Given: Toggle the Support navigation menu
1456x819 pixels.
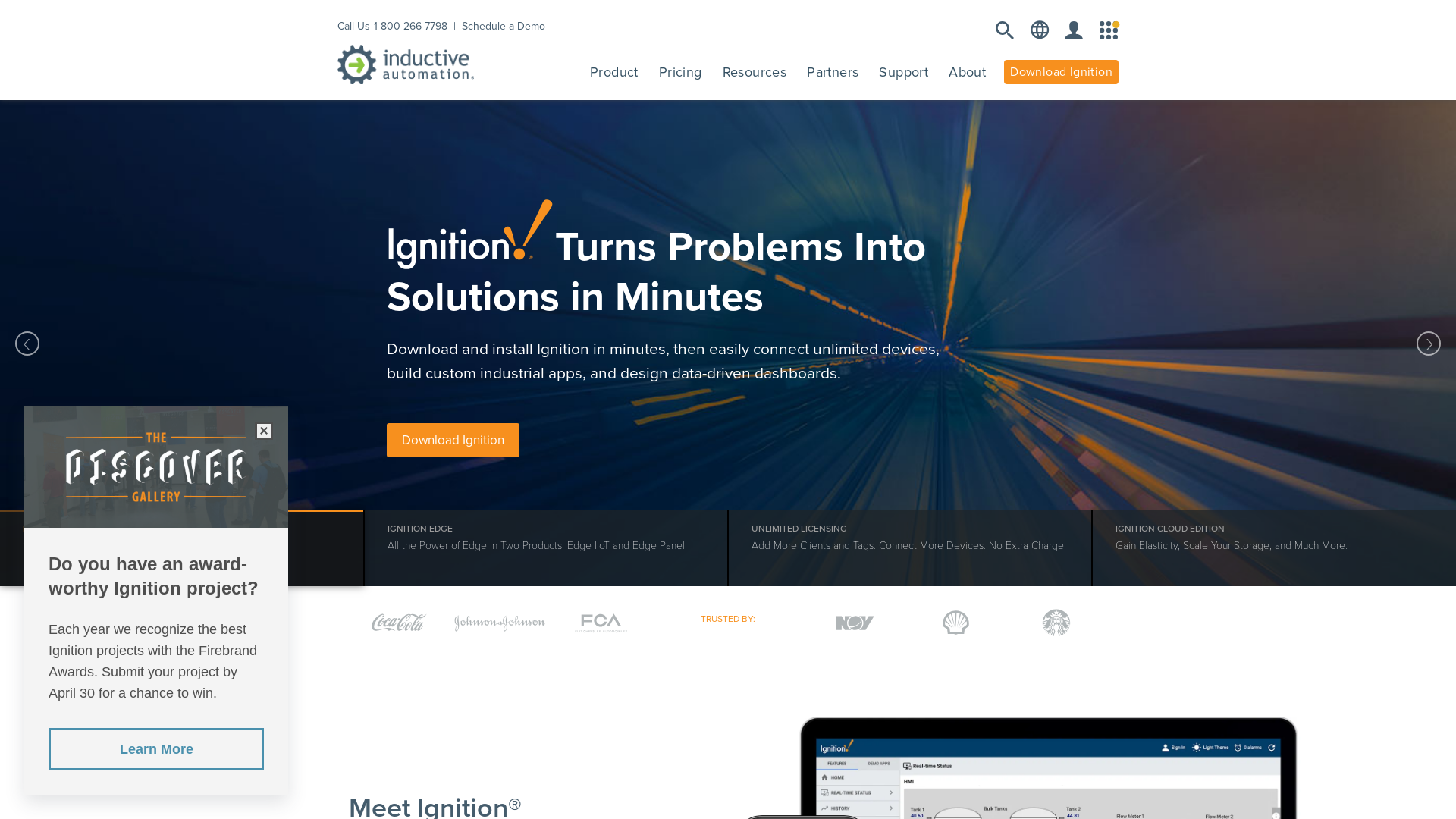Looking at the screenshot, I should click(903, 72).
